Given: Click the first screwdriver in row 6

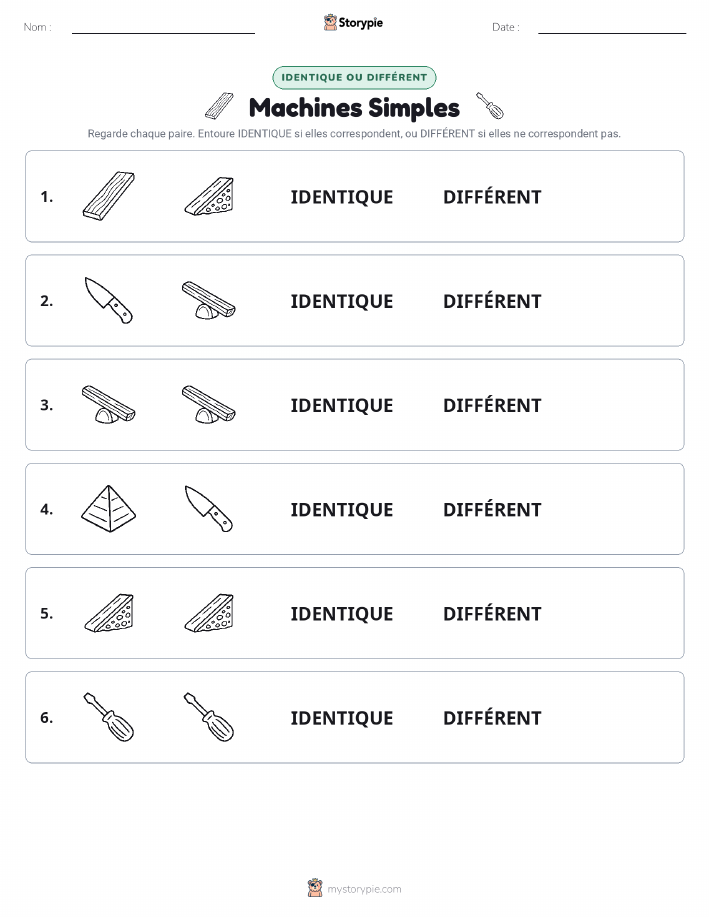Looking at the screenshot, I should click(x=109, y=716).
